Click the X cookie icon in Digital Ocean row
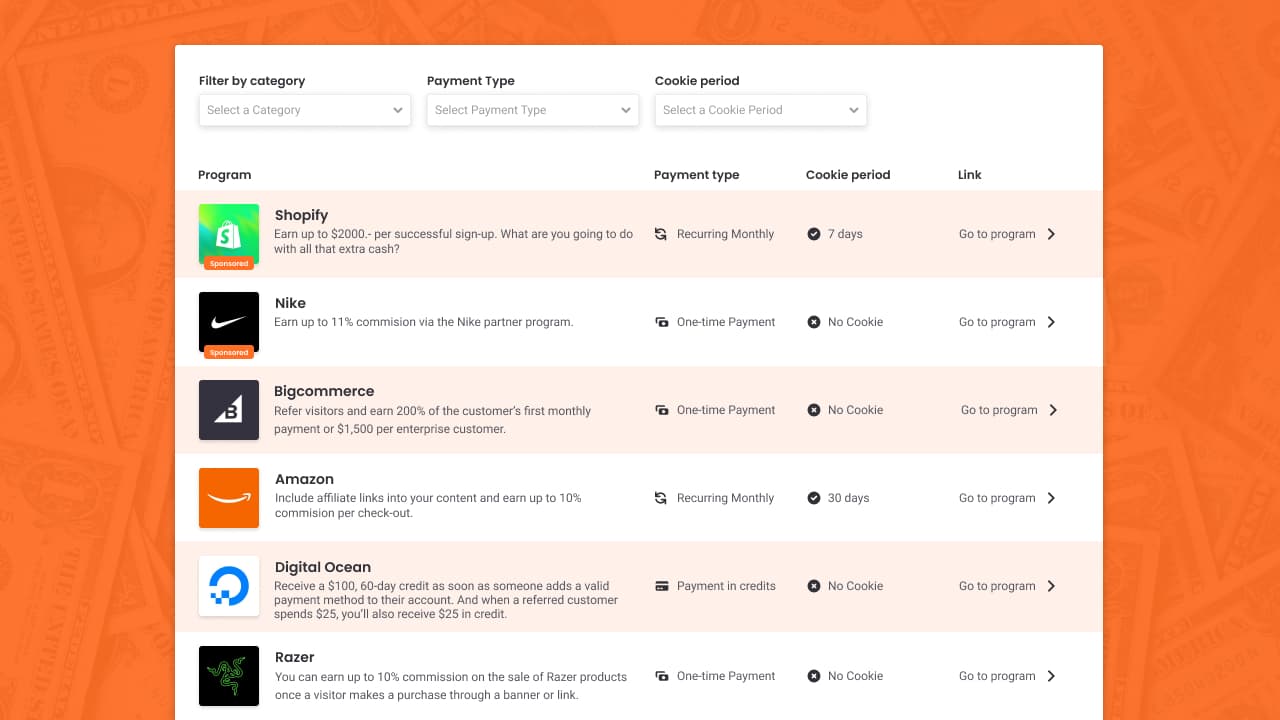 (814, 586)
